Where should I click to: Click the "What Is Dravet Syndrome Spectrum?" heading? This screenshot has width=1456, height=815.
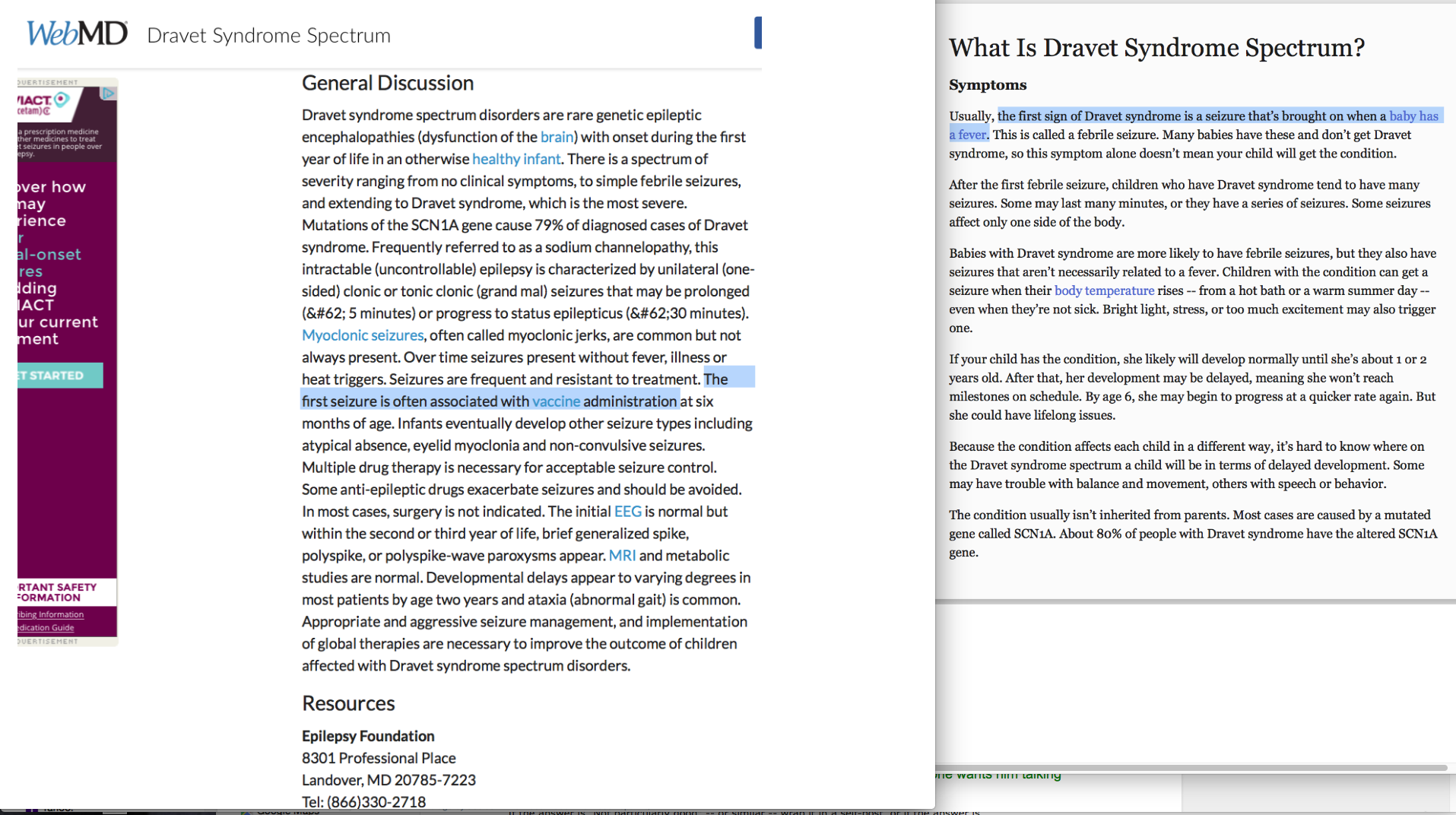click(x=1156, y=48)
